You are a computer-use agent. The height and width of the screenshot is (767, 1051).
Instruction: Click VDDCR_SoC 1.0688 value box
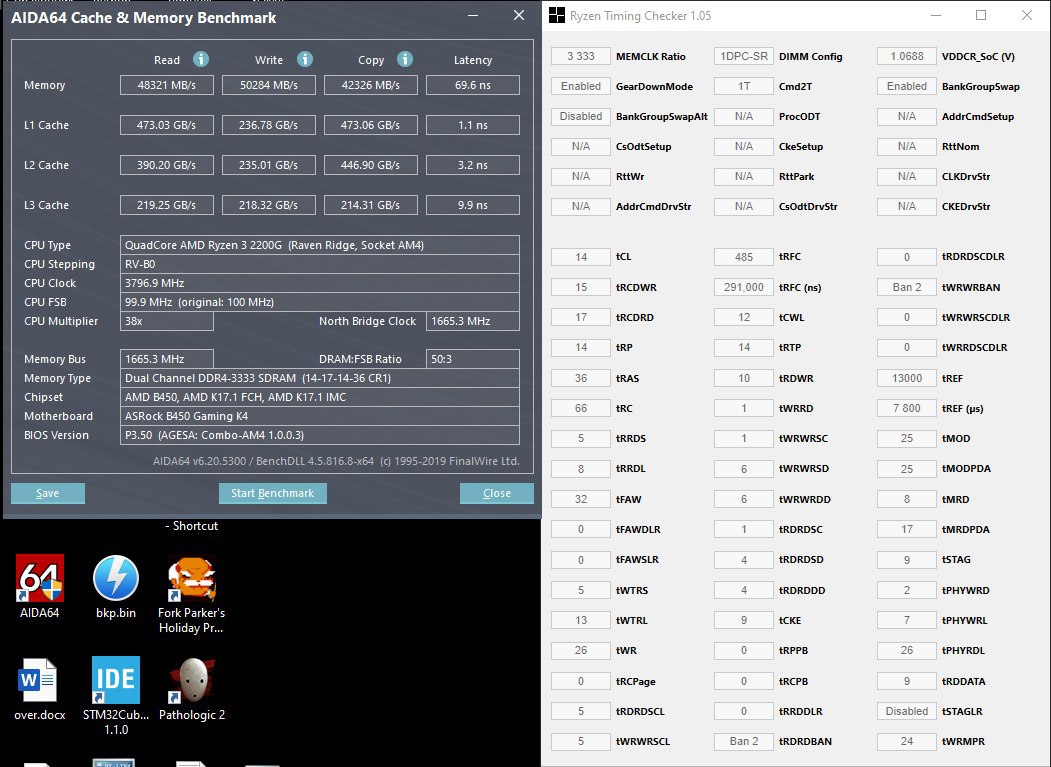pyautogui.click(x=906, y=56)
